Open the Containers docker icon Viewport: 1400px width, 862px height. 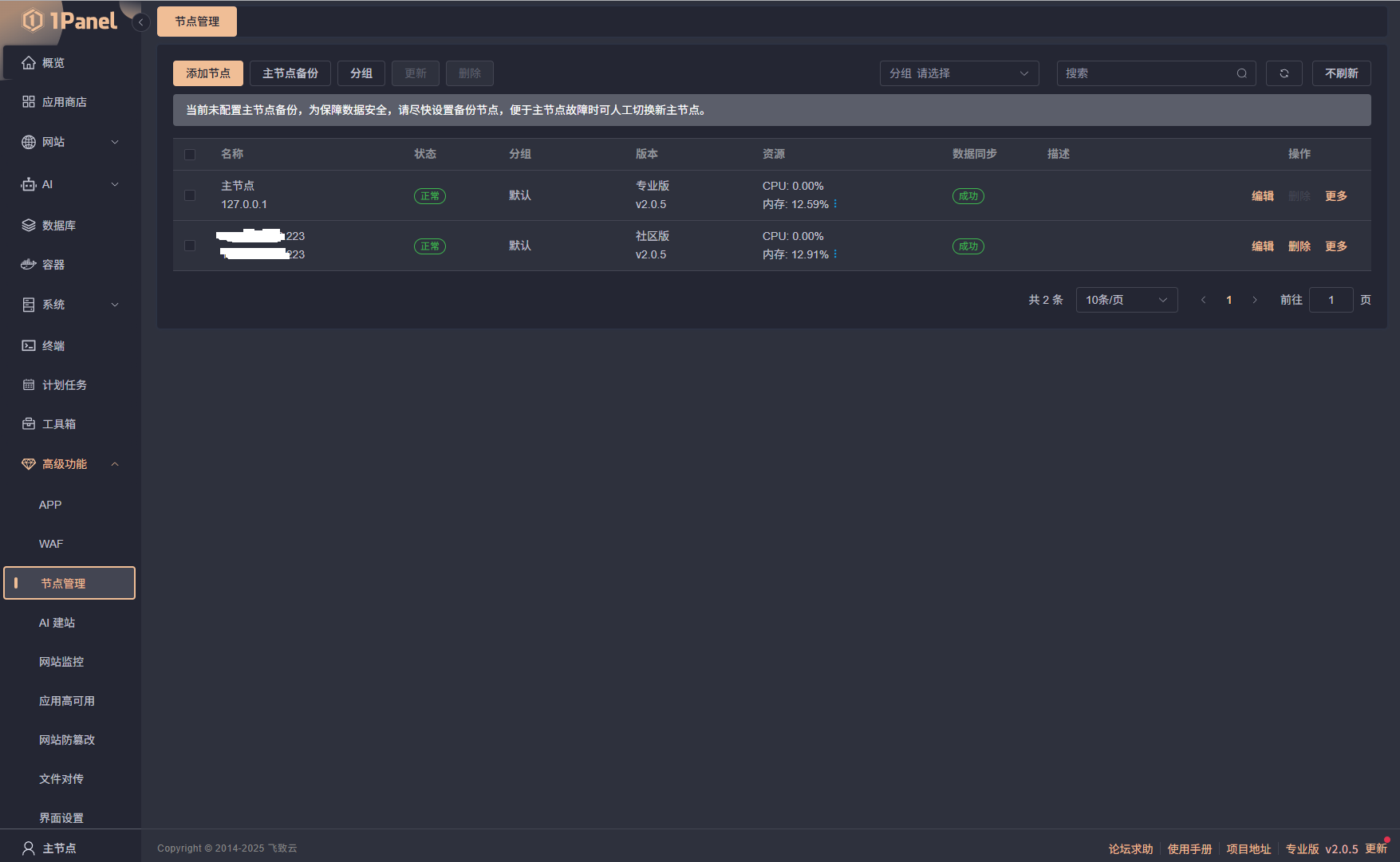click(x=29, y=265)
